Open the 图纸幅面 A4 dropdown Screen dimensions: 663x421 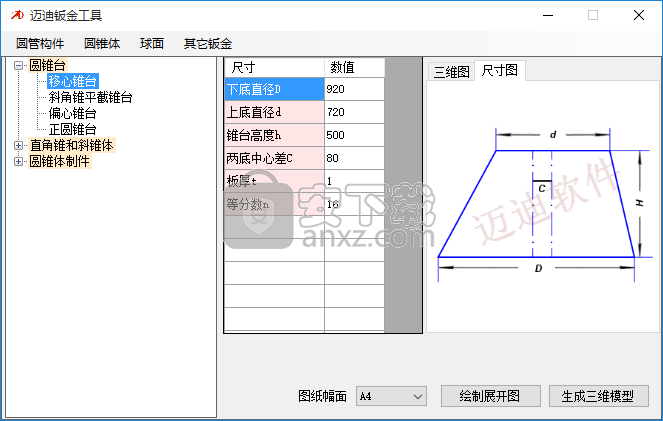point(391,396)
